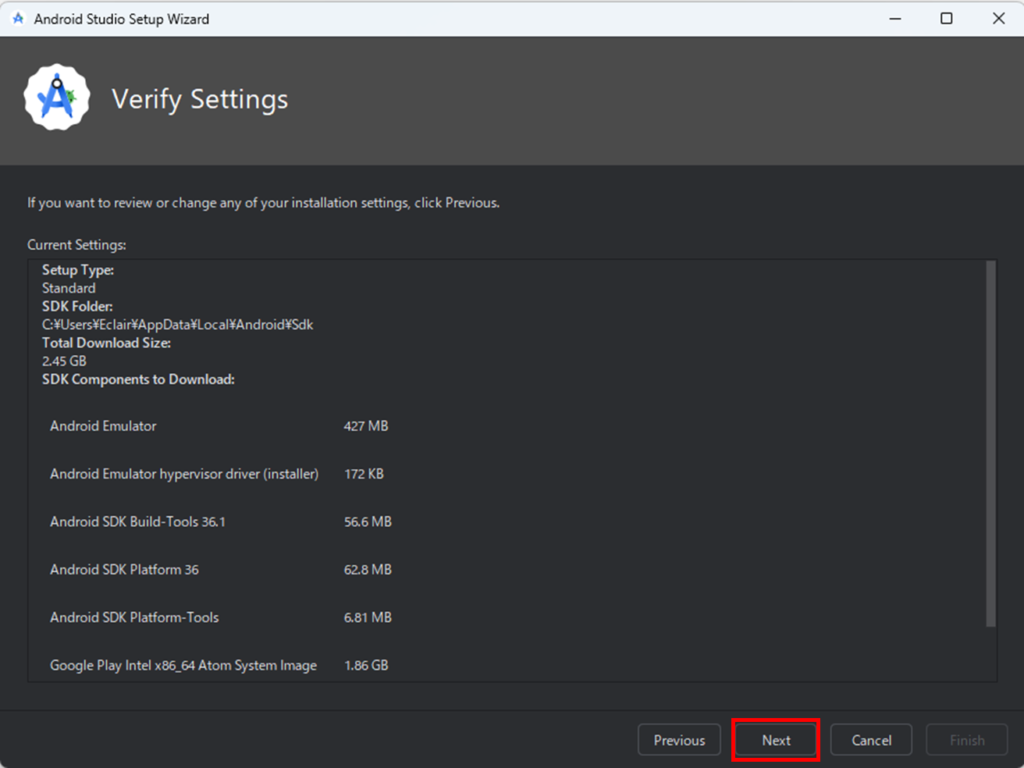1024x768 pixels.
Task: Select Android SDK Build-Tools 36.1 entry
Action: (137, 522)
